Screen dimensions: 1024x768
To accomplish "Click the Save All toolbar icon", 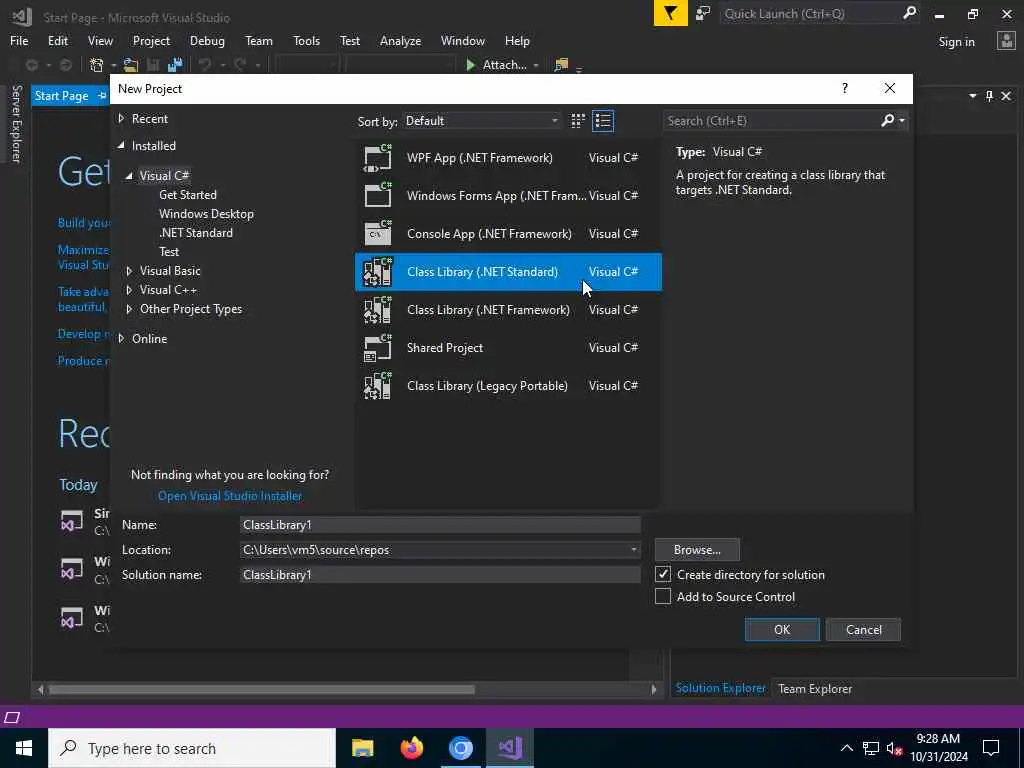I will (174, 65).
